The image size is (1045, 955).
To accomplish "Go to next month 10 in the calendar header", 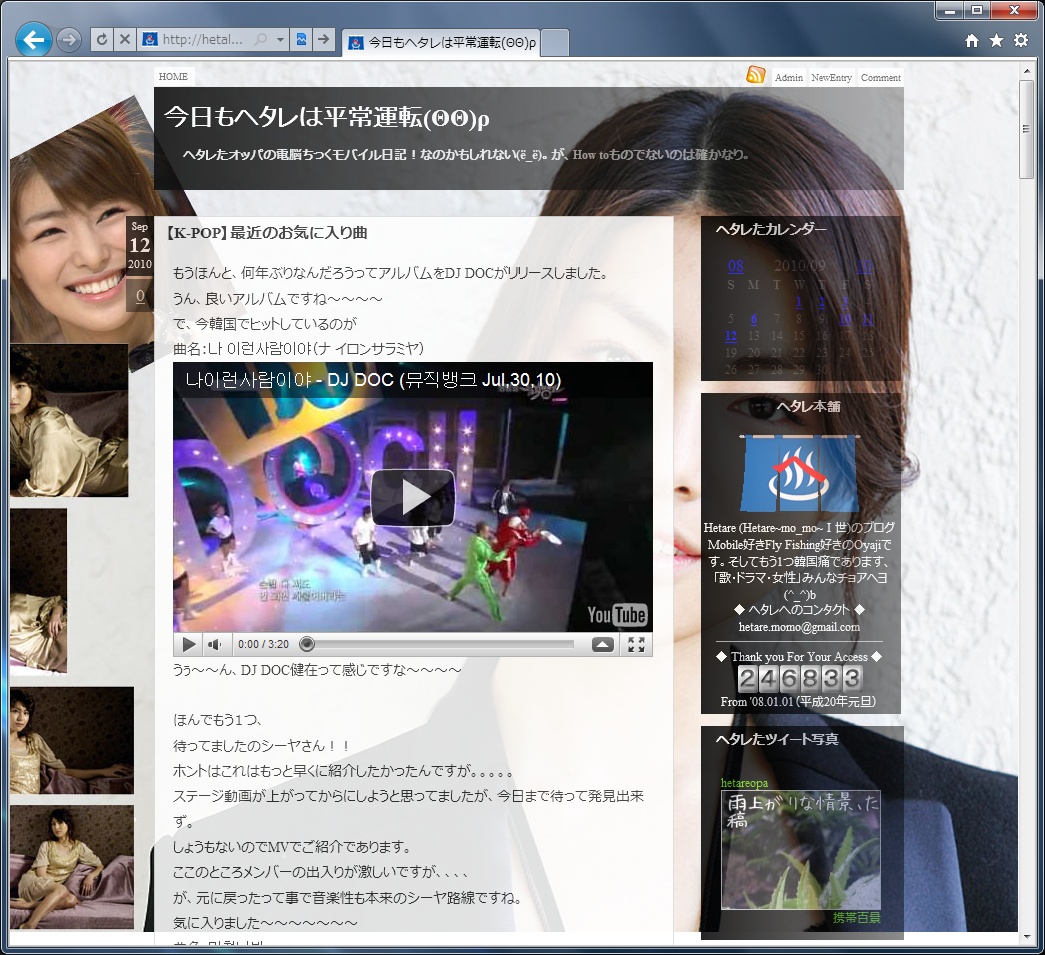I will [864, 266].
